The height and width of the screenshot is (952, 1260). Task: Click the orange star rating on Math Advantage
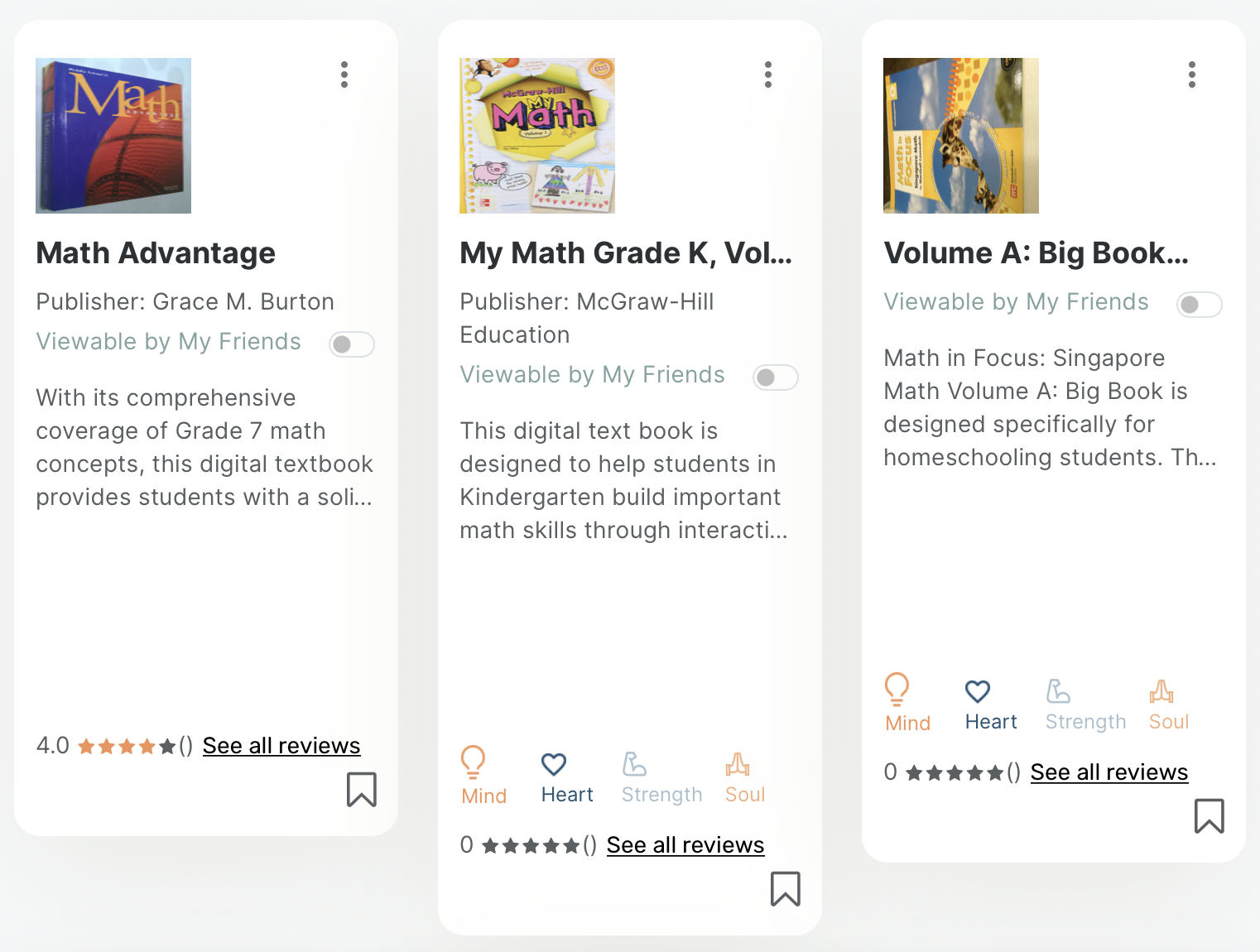click(x=127, y=747)
